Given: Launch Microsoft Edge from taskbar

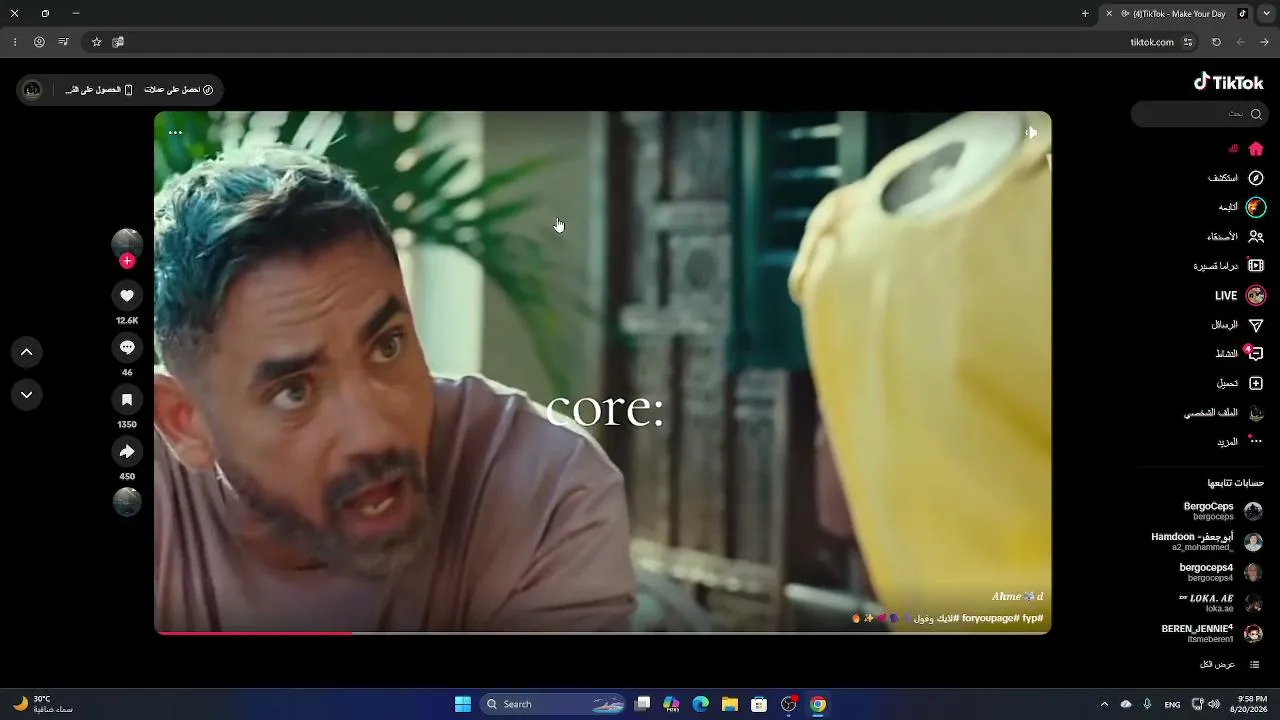Looking at the screenshot, I should pyautogui.click(x=701, y=704).
